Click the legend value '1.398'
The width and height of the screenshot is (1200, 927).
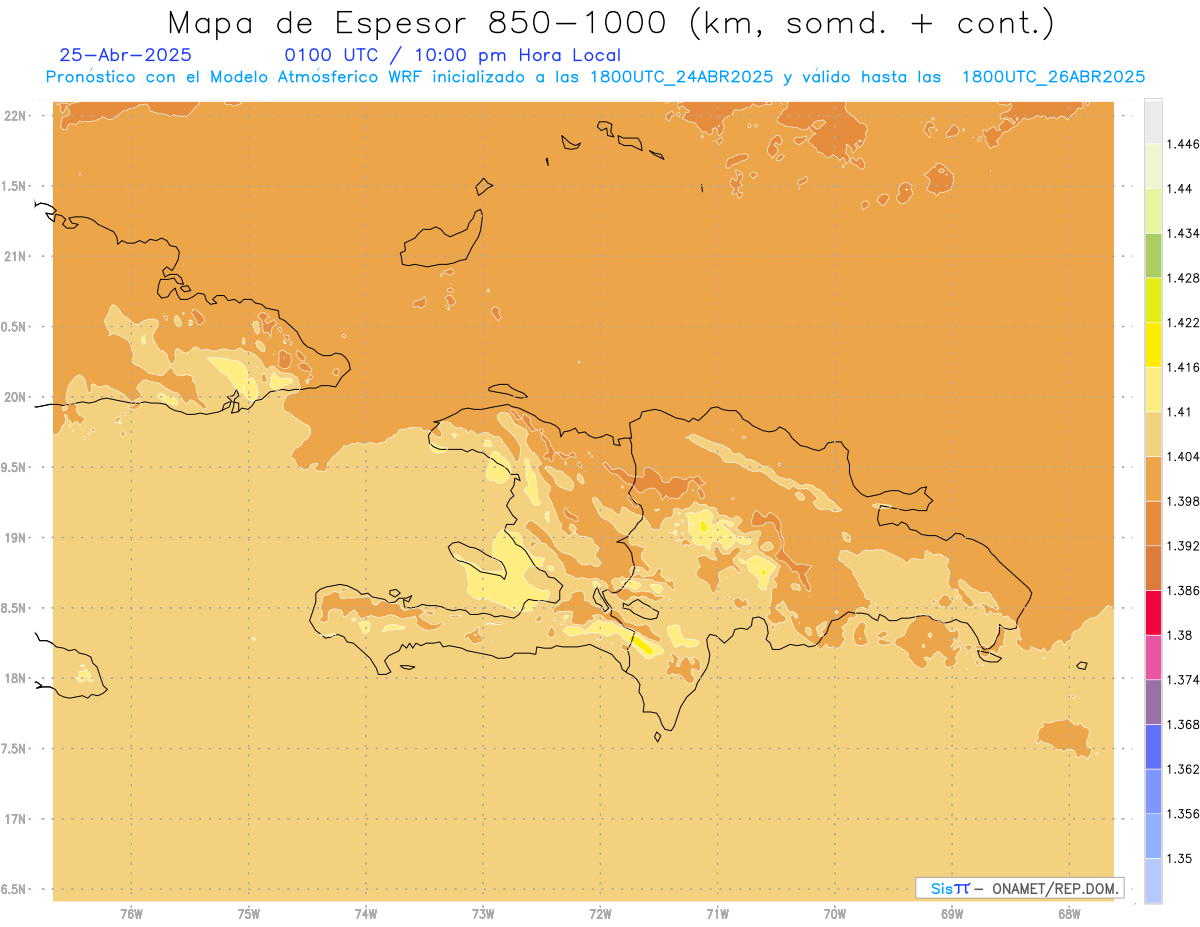(1182, 501)
